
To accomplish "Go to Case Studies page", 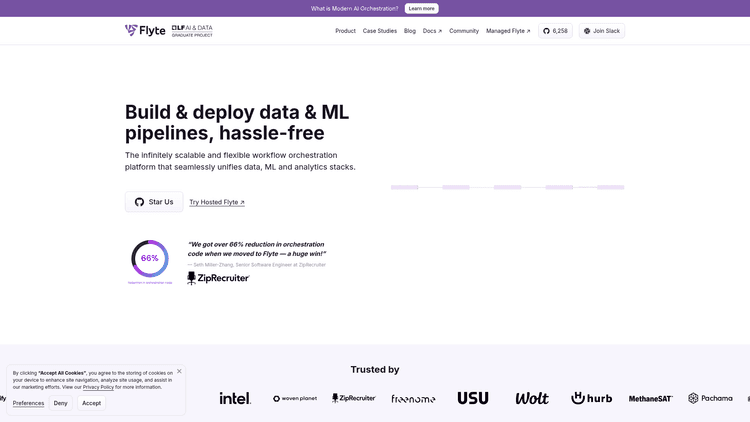I will 380,31.
